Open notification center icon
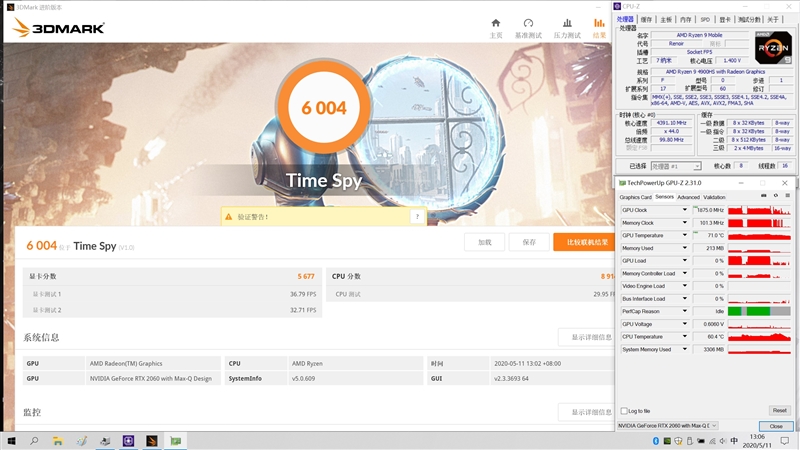The height and width of the screenshot is (450, 800). tap(785, 441)
